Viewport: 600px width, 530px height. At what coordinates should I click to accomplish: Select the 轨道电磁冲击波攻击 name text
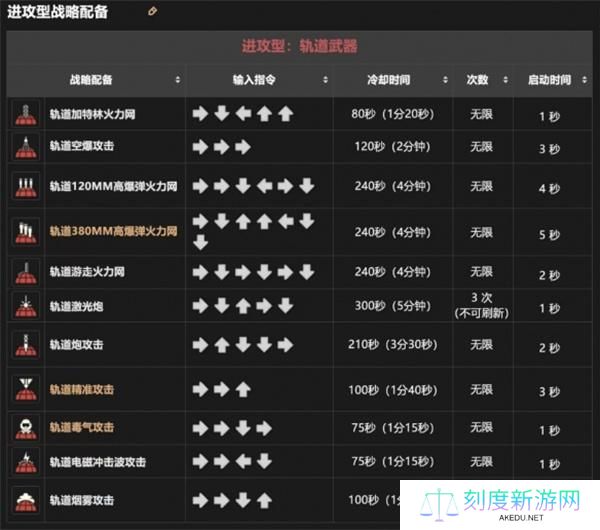[x=98, y=462]
